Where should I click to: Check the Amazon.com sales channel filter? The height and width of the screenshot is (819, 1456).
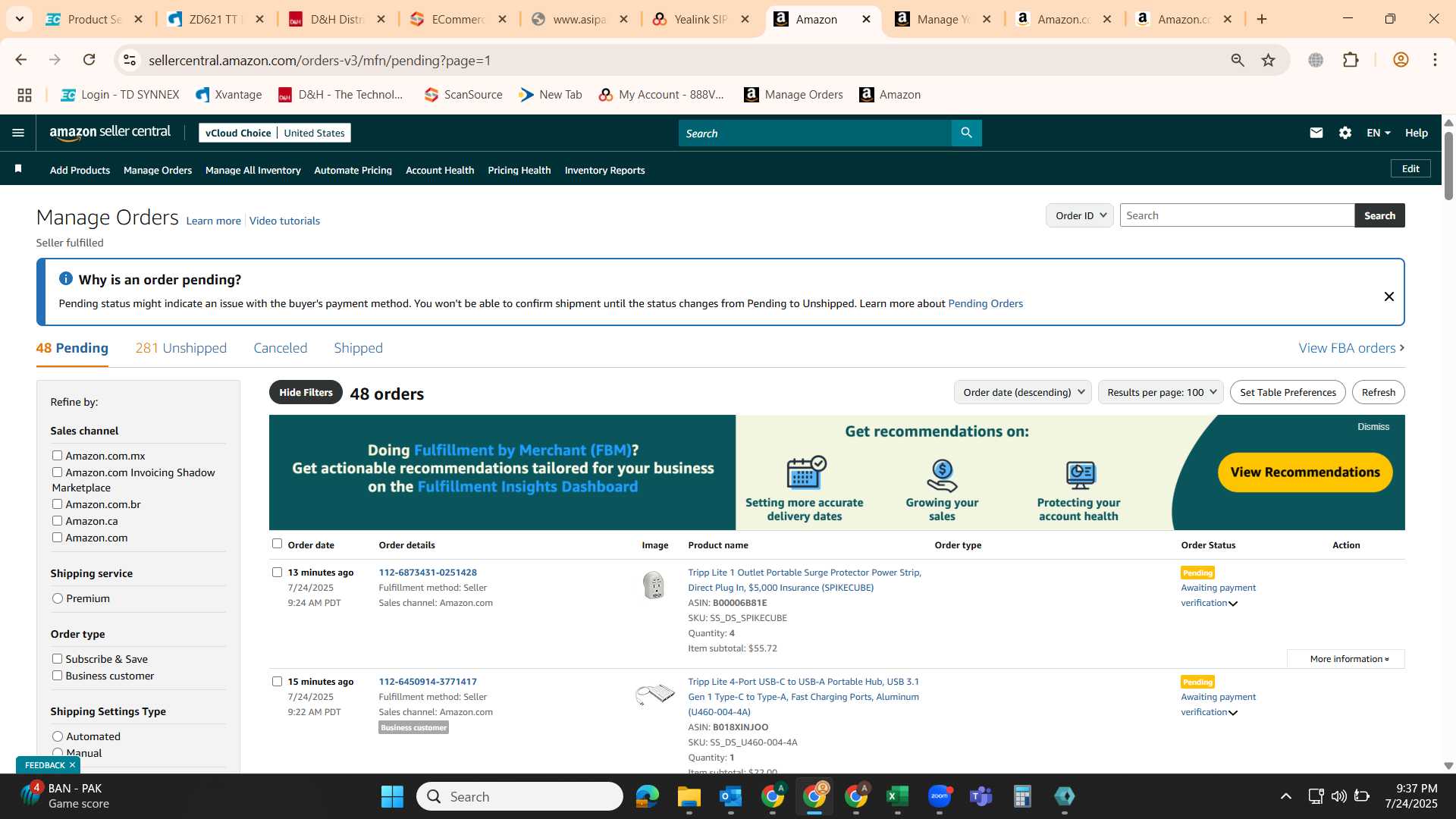coord(57,538)
